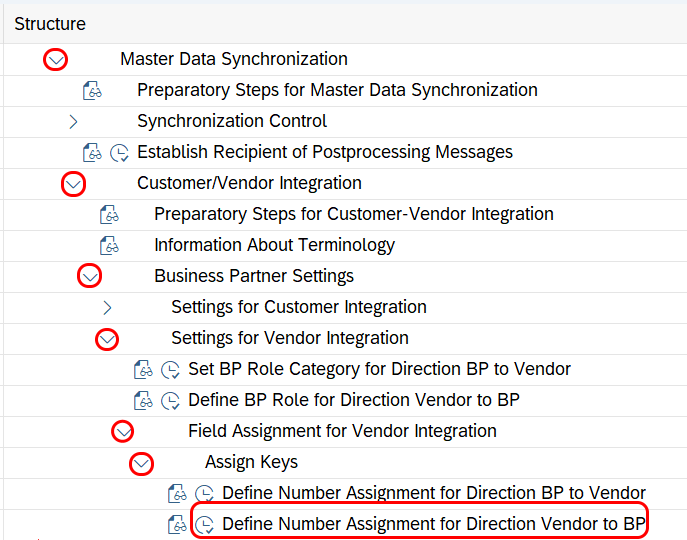
Task: Expand Settings for Customer Integration
Action: [107, 308]
